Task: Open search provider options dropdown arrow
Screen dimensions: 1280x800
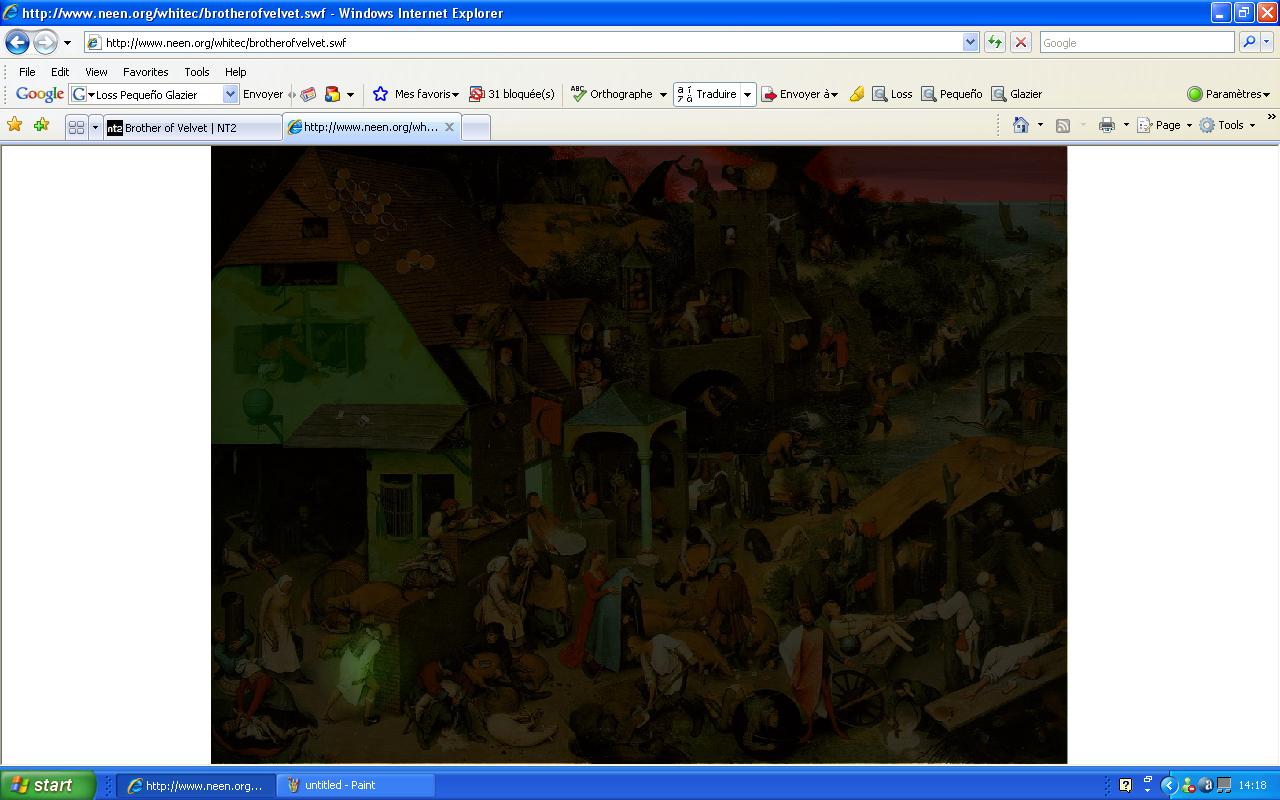Action: (x=1267, y=42)
